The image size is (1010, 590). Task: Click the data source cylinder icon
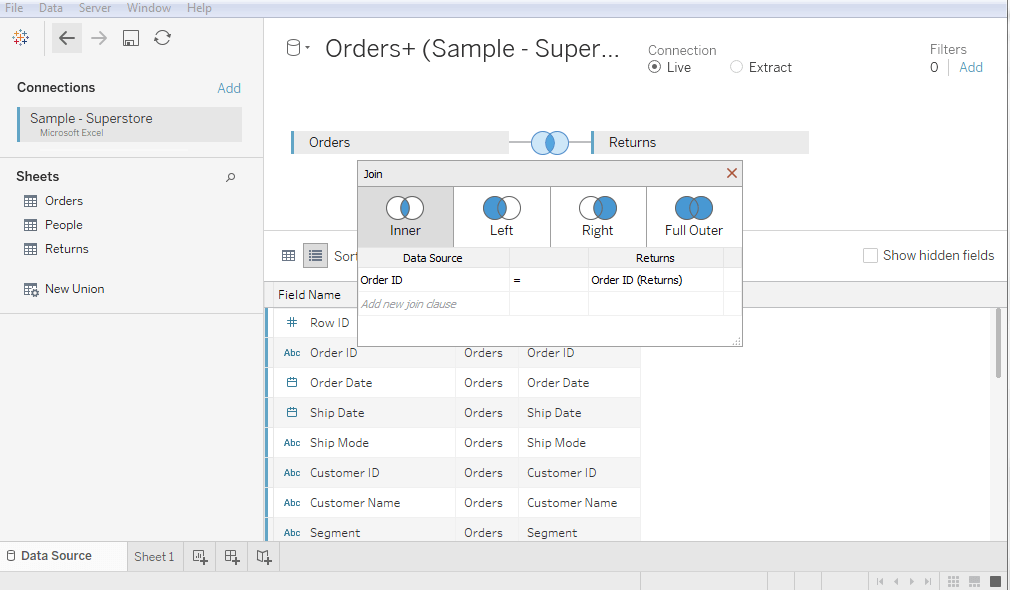tap(293, 48)
